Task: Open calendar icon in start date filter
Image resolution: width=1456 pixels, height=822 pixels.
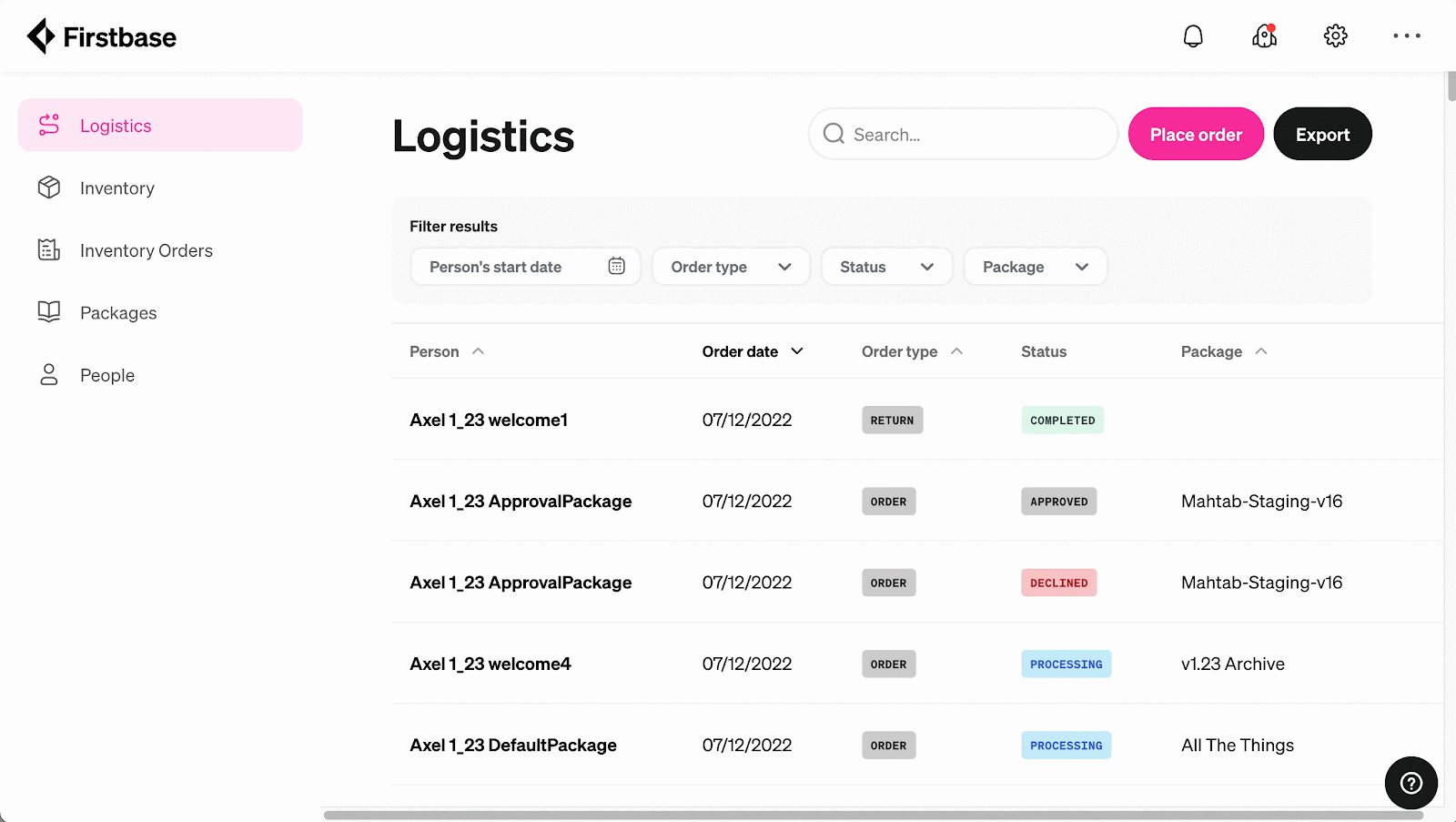Action: (616, 266)
